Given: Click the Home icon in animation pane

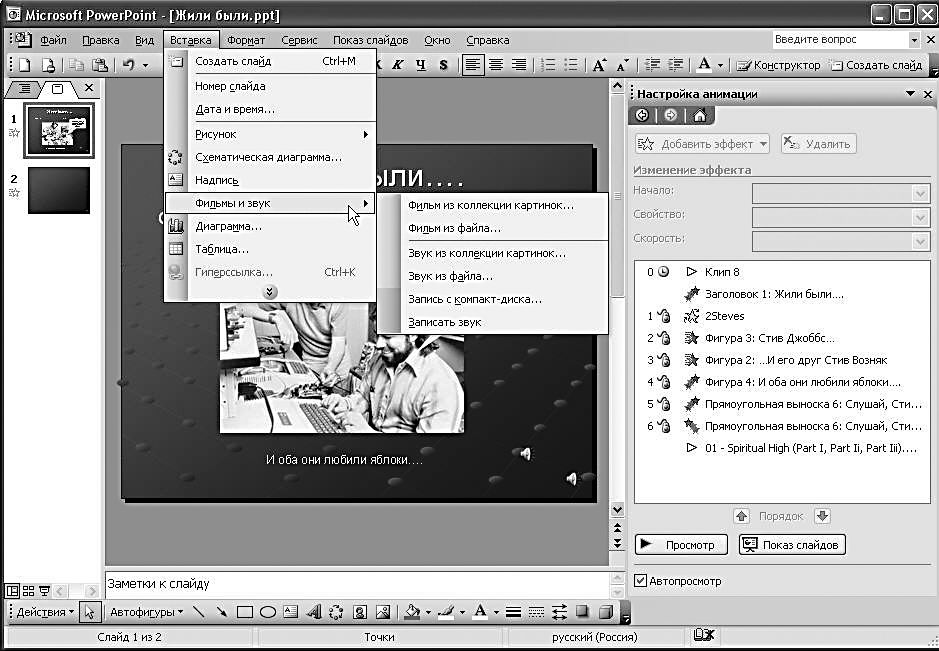Looking at the screenshot, I should pos(699,115).
